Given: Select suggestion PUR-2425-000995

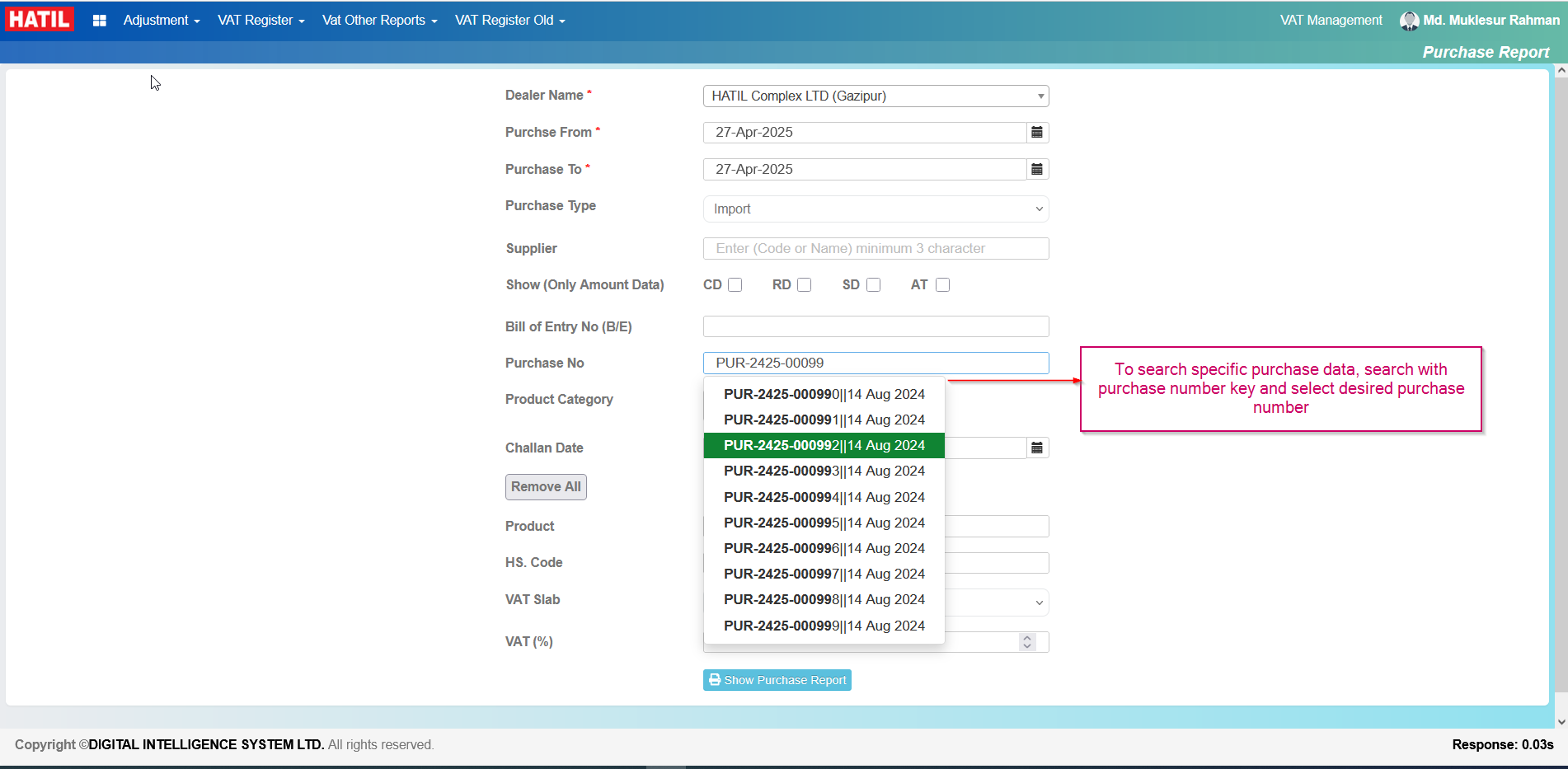Looking at the screenshot, I should pos(824,523).
